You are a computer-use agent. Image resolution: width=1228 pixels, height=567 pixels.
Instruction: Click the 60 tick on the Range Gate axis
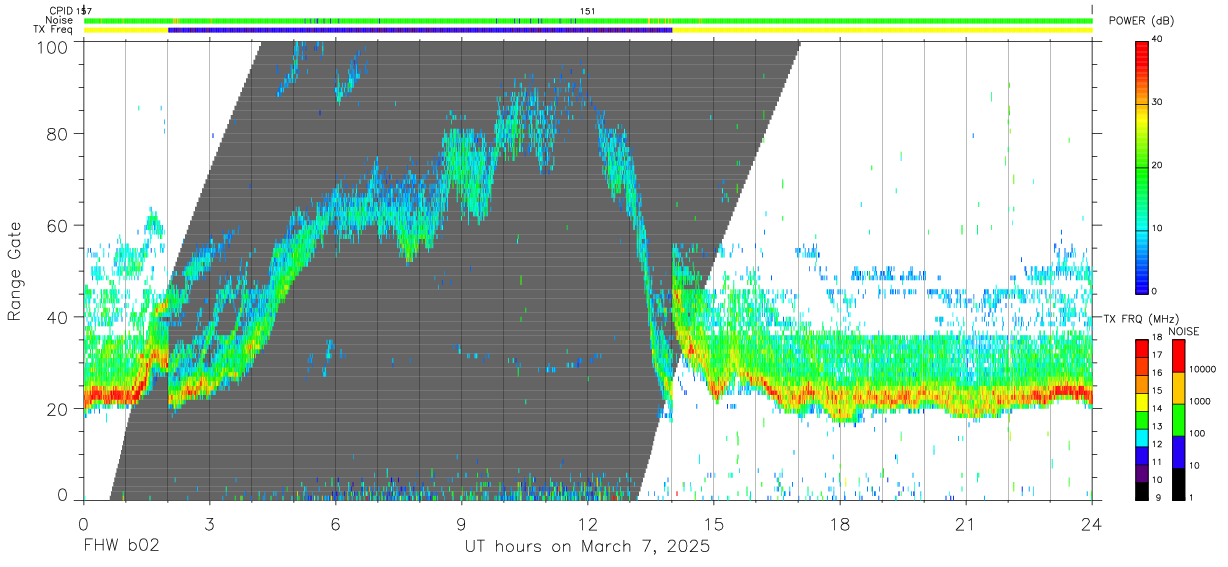(59, 225)
